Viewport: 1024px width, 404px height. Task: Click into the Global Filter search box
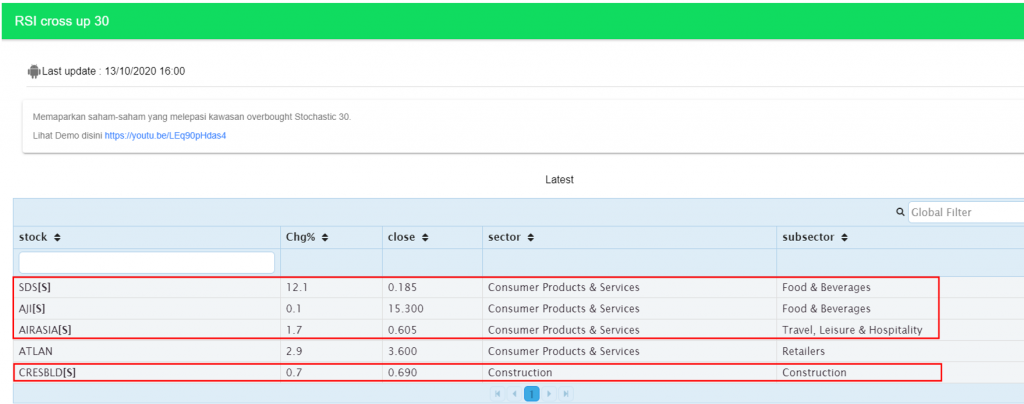(965, 212)
